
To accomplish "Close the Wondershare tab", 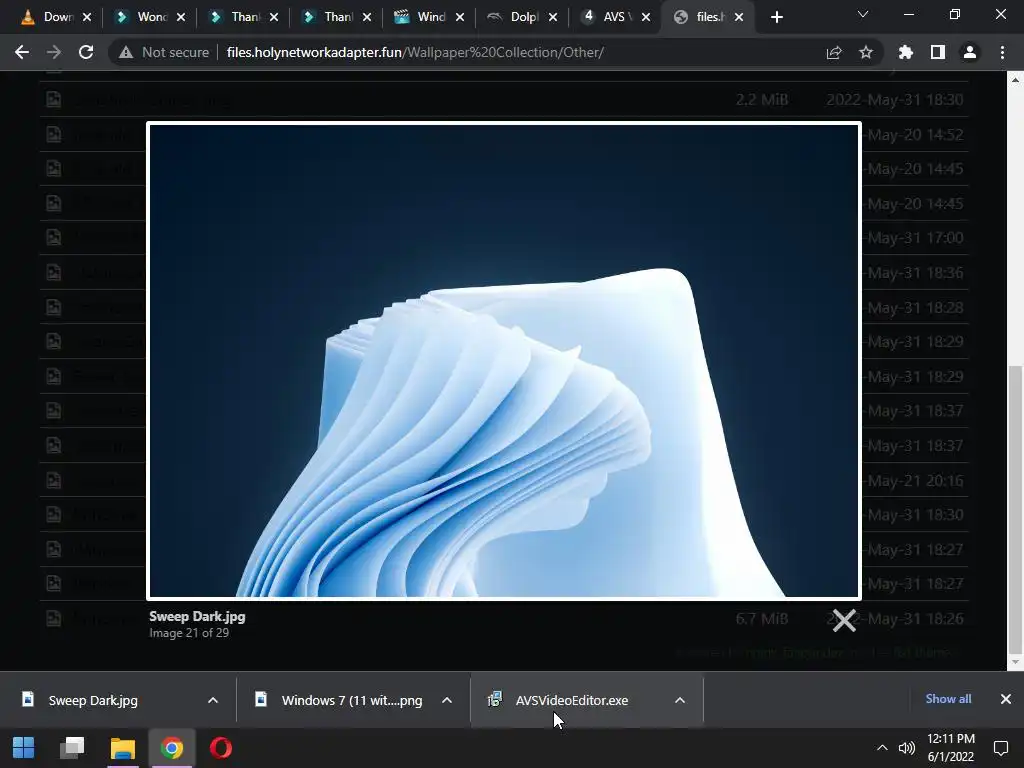I will pyautogui.click(x=180, y=17).
